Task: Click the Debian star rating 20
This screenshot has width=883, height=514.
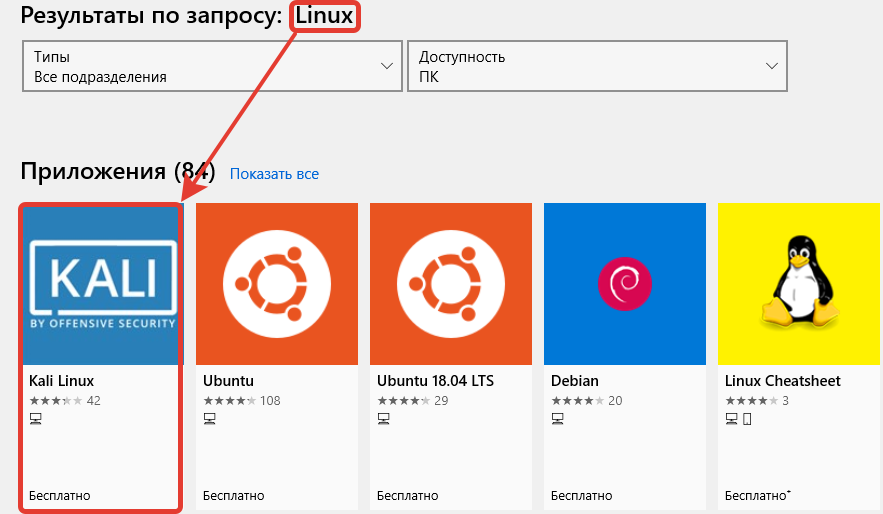Action: click(x=587, y=401)
